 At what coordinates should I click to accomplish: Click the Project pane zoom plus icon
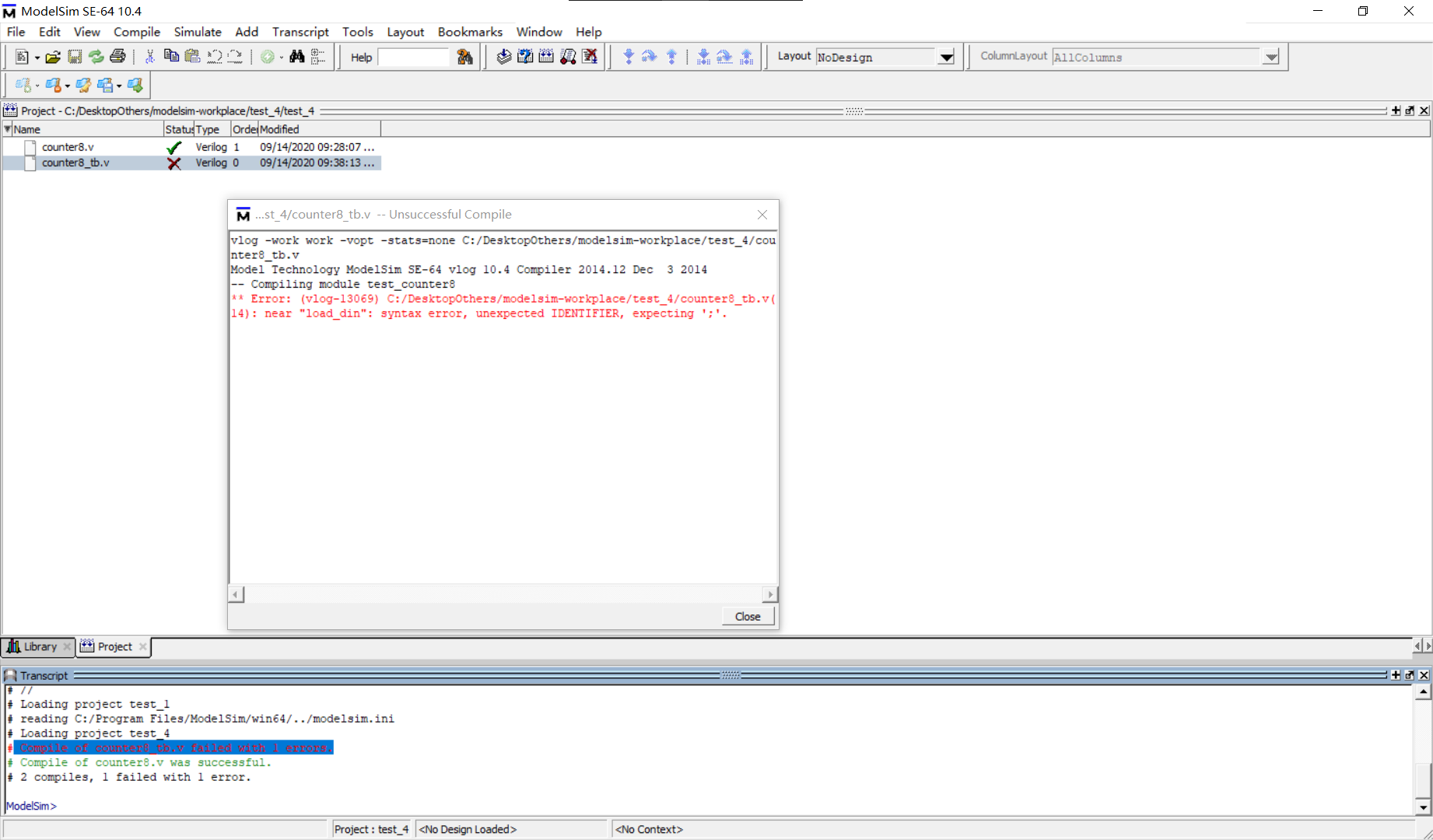(1396, 110)
